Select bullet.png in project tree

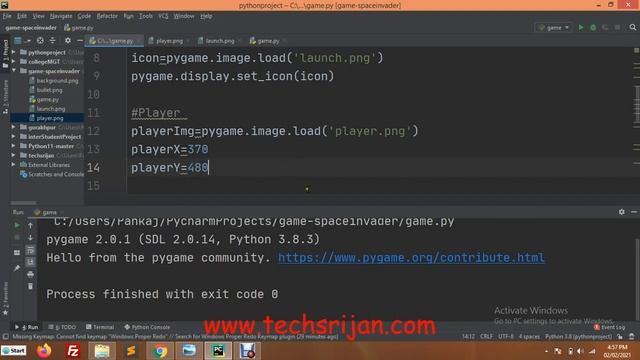pyautogui.click(x=46, y=90)
